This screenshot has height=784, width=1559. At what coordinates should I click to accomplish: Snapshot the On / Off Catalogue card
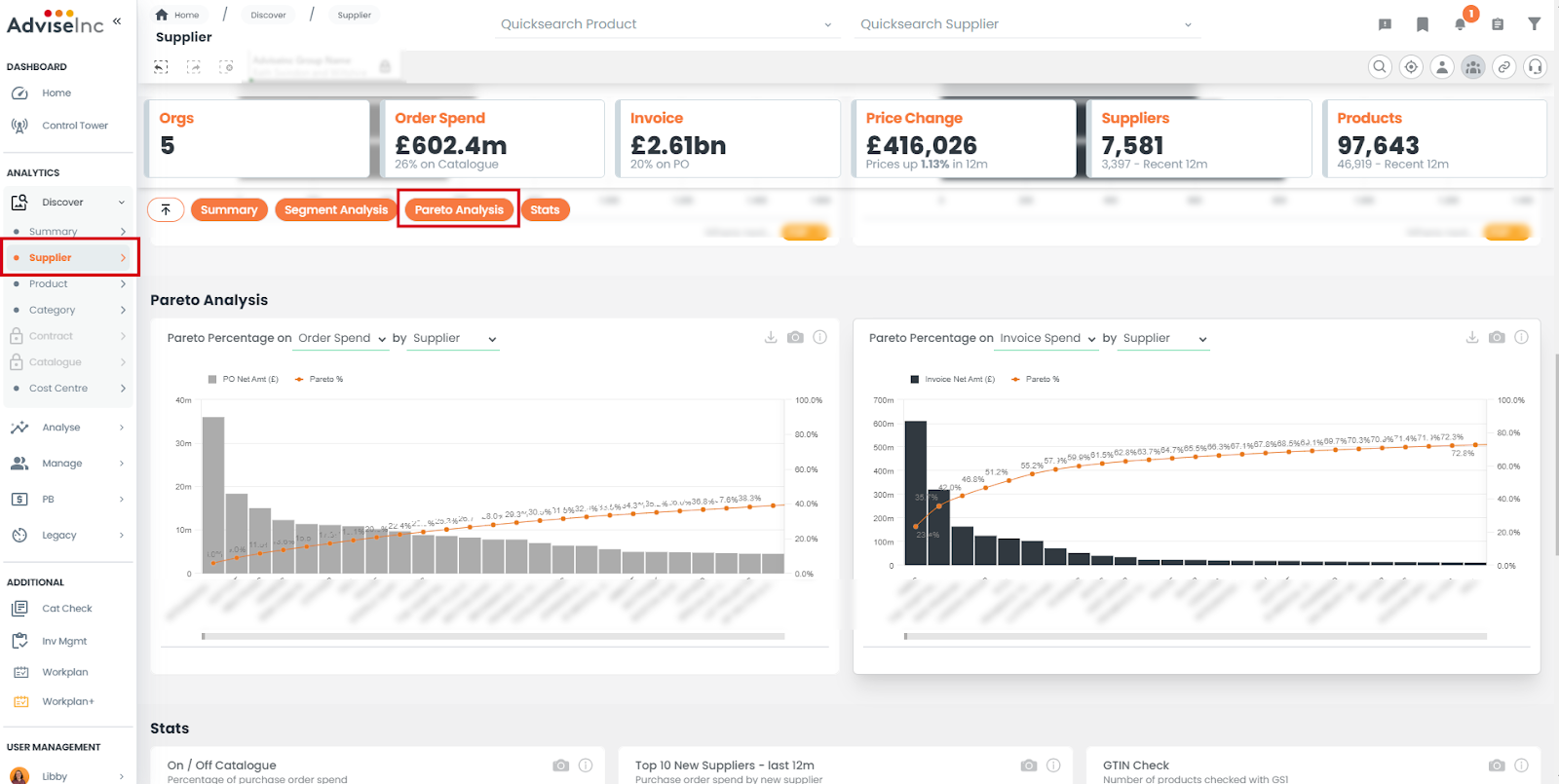560,765
